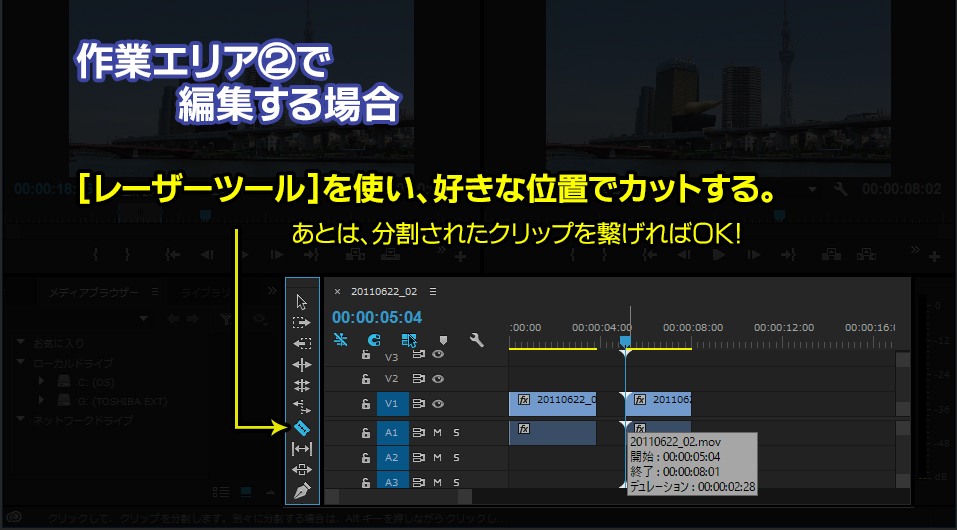Solo audio track A1

[x=456, y=433]
